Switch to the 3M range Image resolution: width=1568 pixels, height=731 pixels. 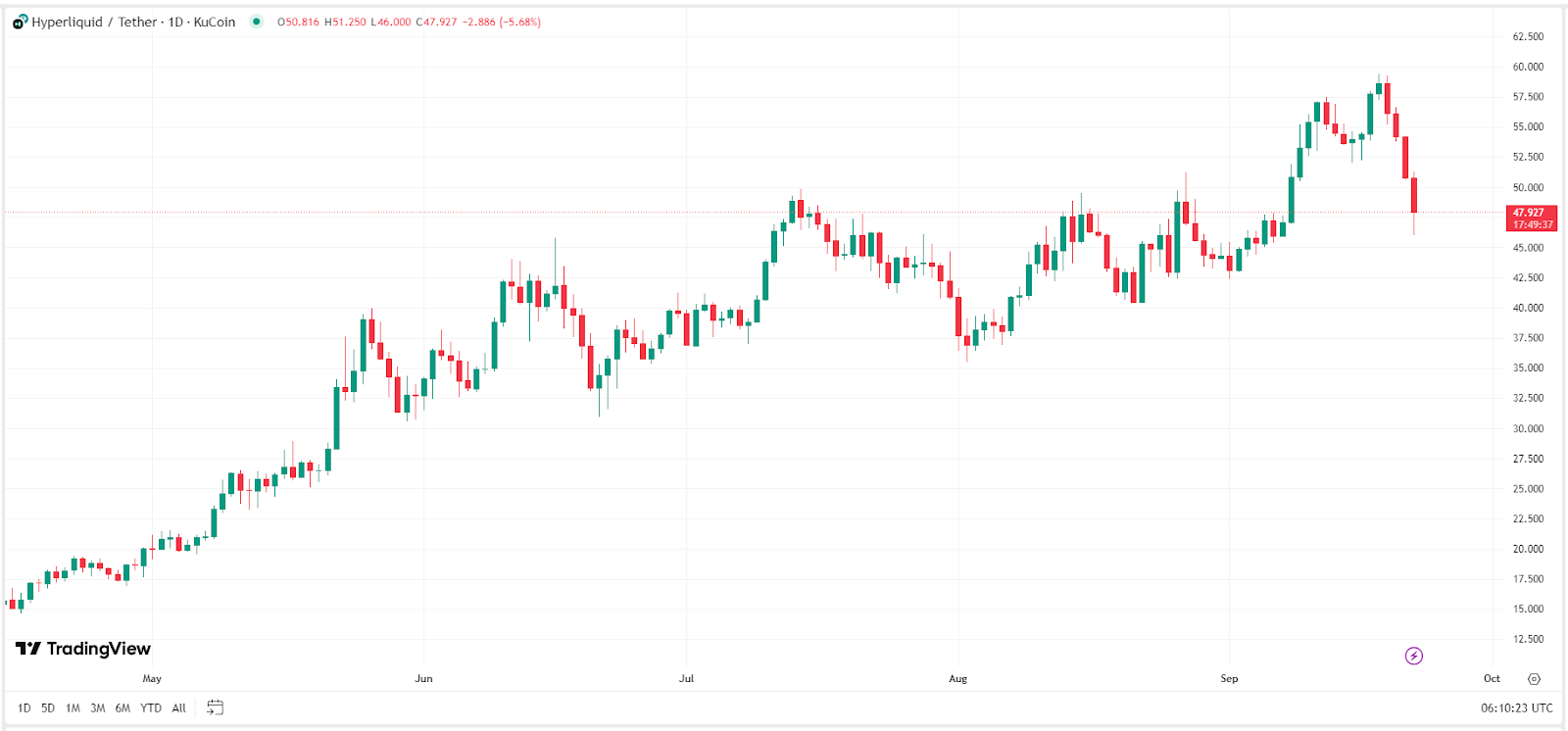click(97, 707)
